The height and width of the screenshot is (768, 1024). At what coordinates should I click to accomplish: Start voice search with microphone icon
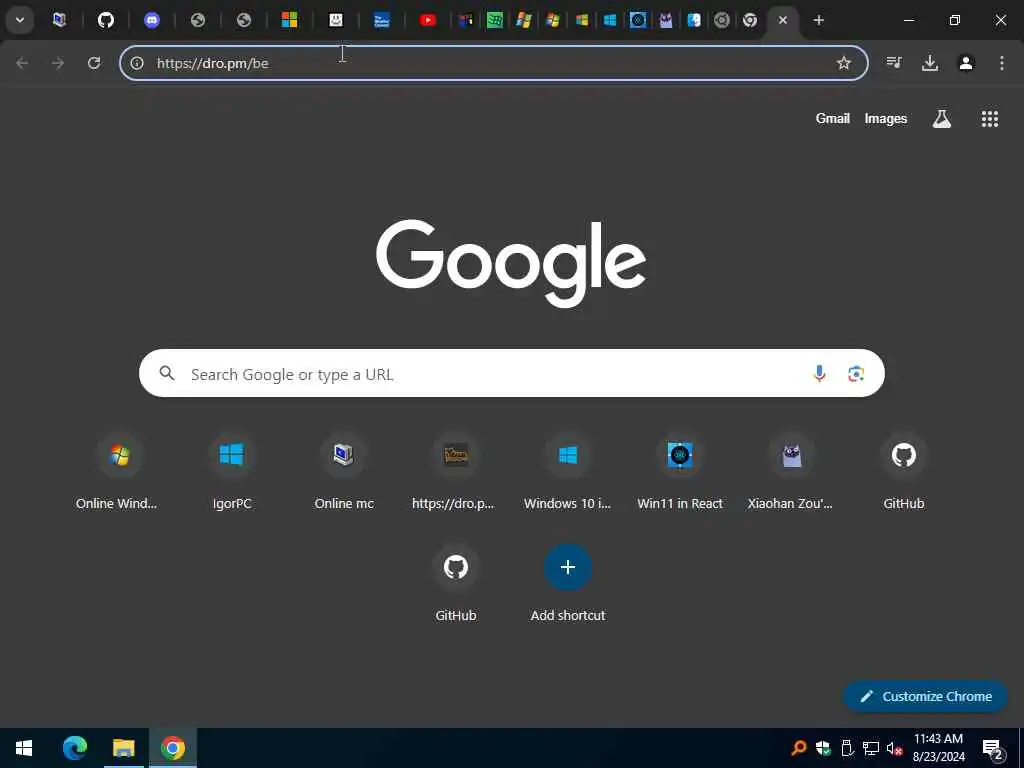[x=819, y=373]
